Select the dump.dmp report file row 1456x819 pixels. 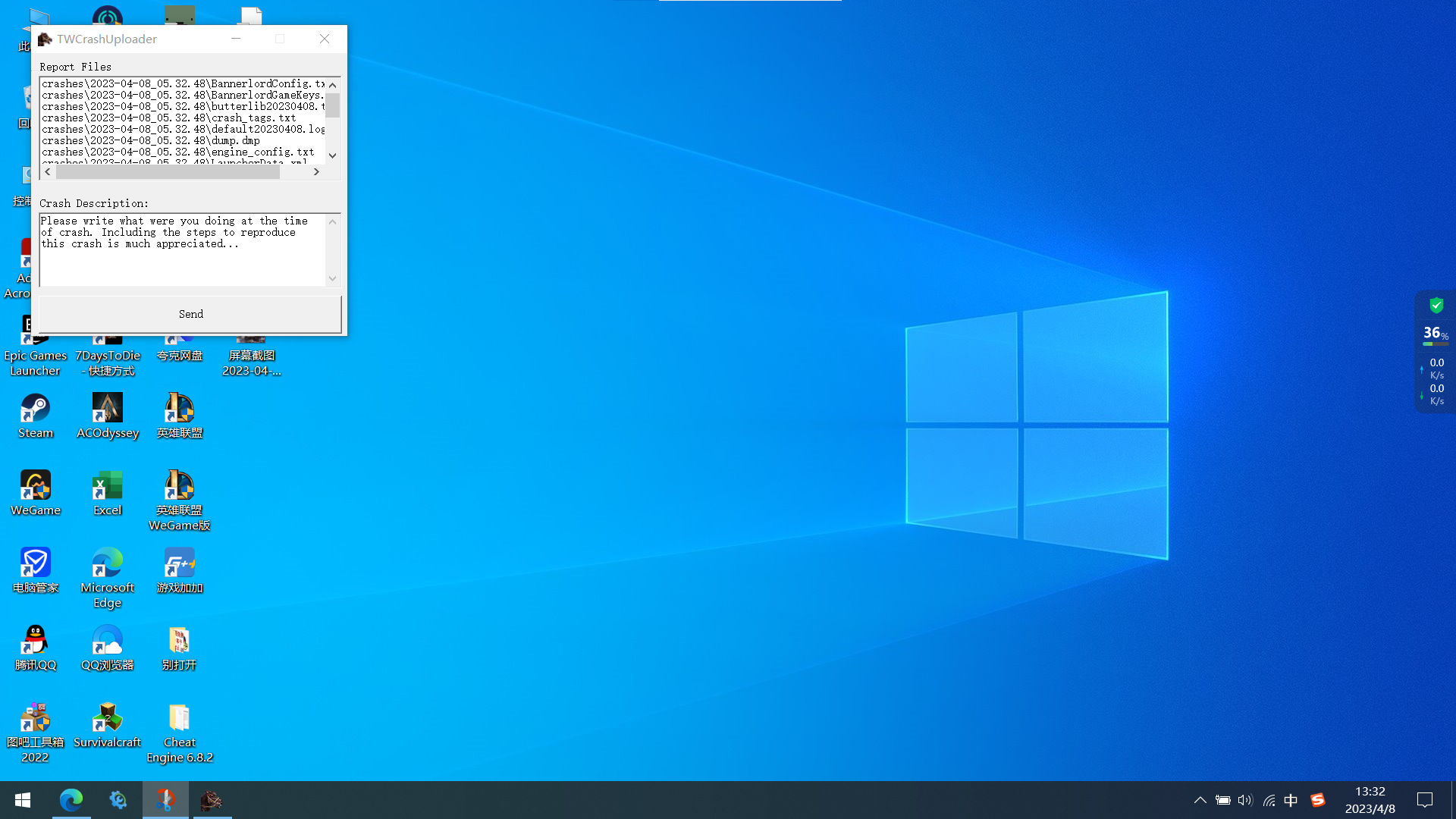click(184, 140)
